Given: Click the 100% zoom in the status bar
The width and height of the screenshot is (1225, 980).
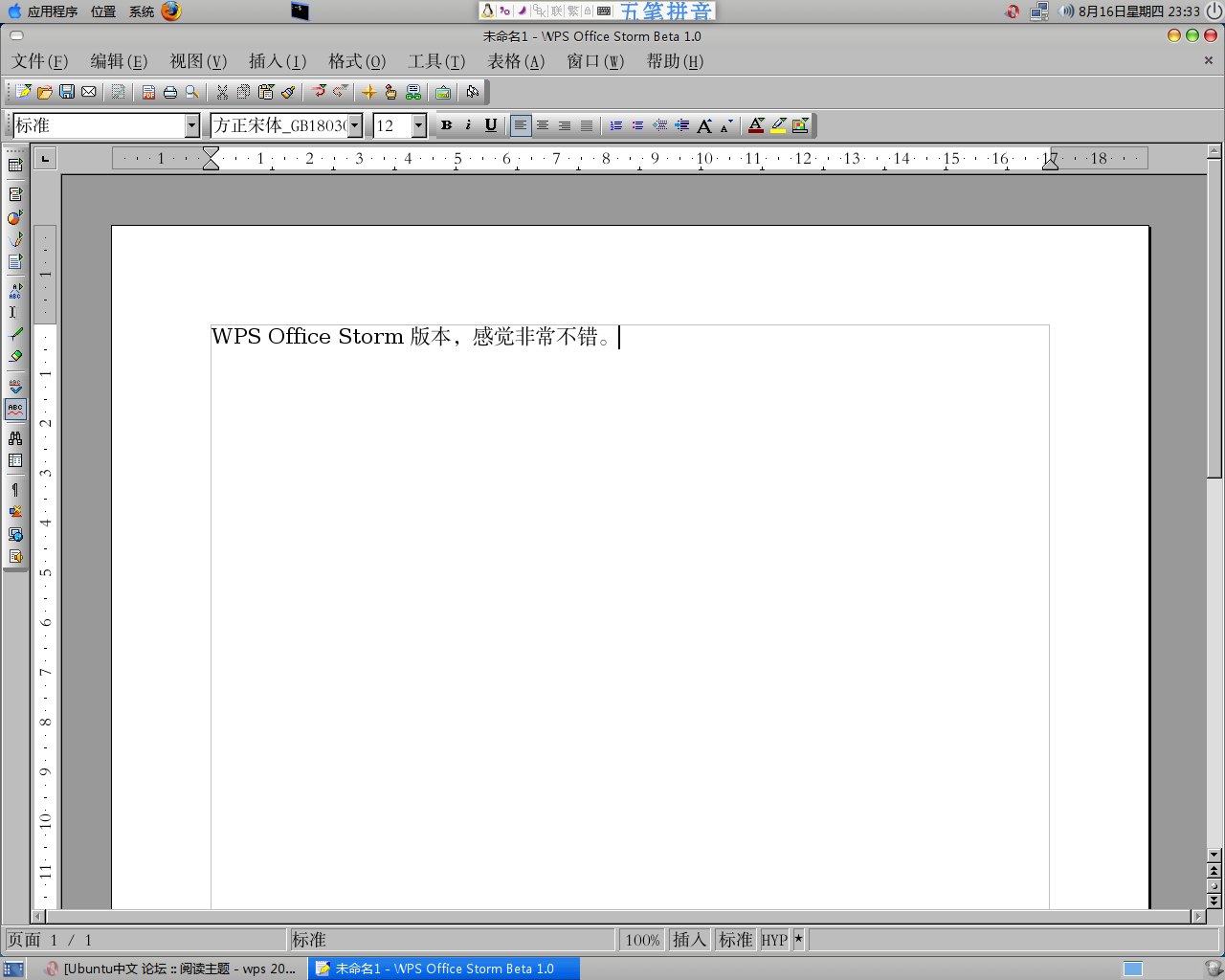Looking at the screenshot, I should point(642,940).
